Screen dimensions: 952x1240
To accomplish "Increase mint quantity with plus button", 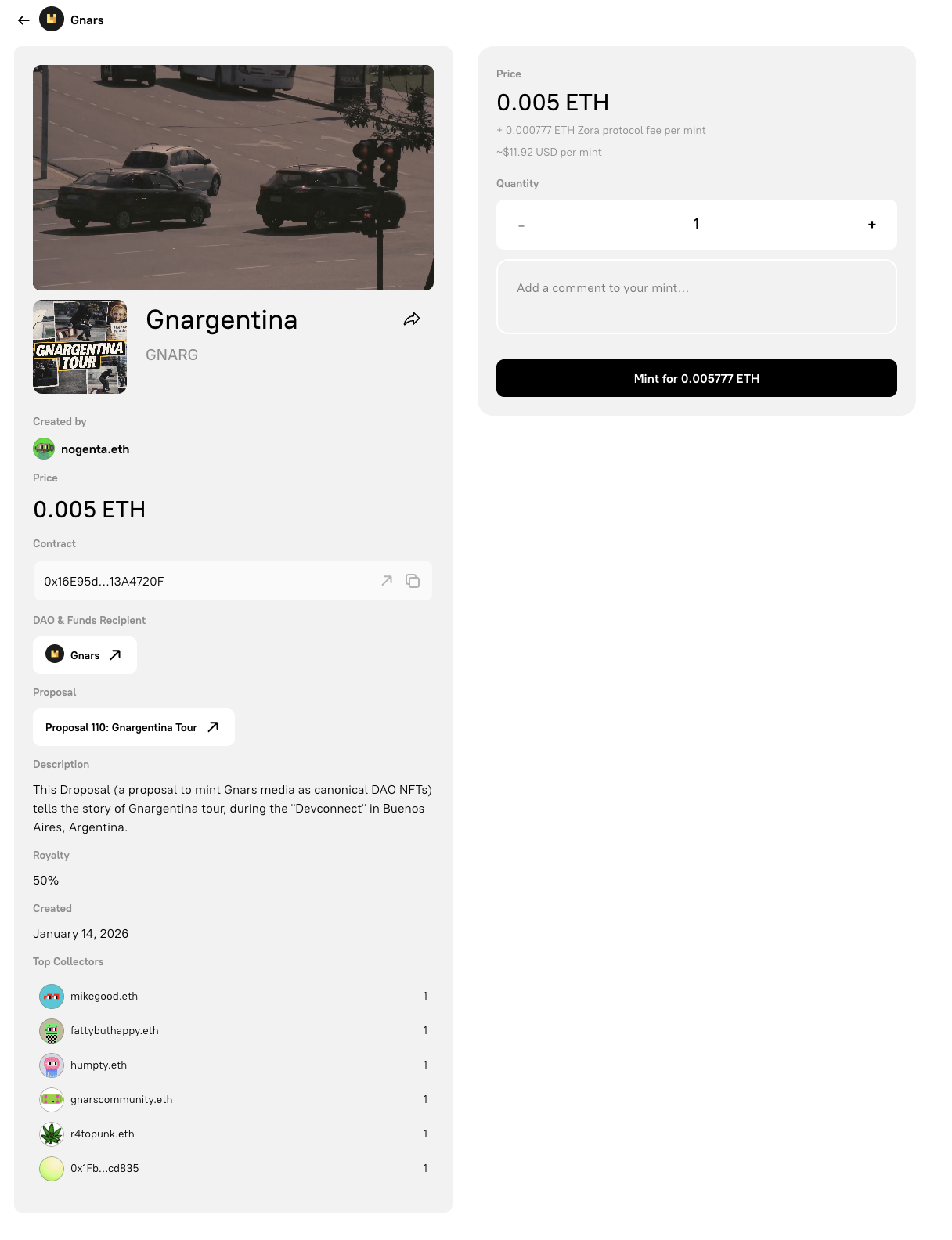I will [x=871, y=225].
